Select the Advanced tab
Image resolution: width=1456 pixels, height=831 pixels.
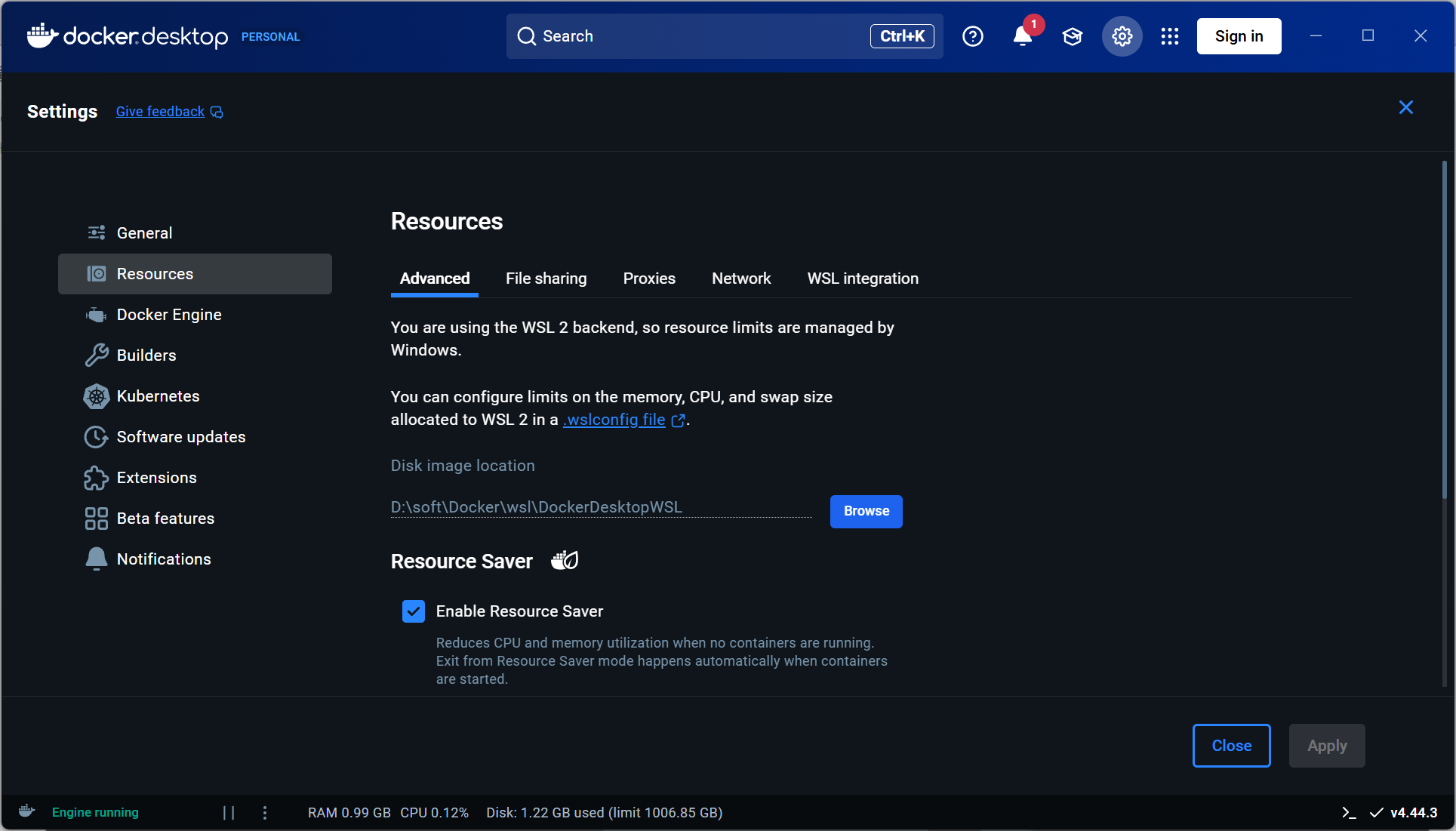pyautogui.click(x=435, y=279)
